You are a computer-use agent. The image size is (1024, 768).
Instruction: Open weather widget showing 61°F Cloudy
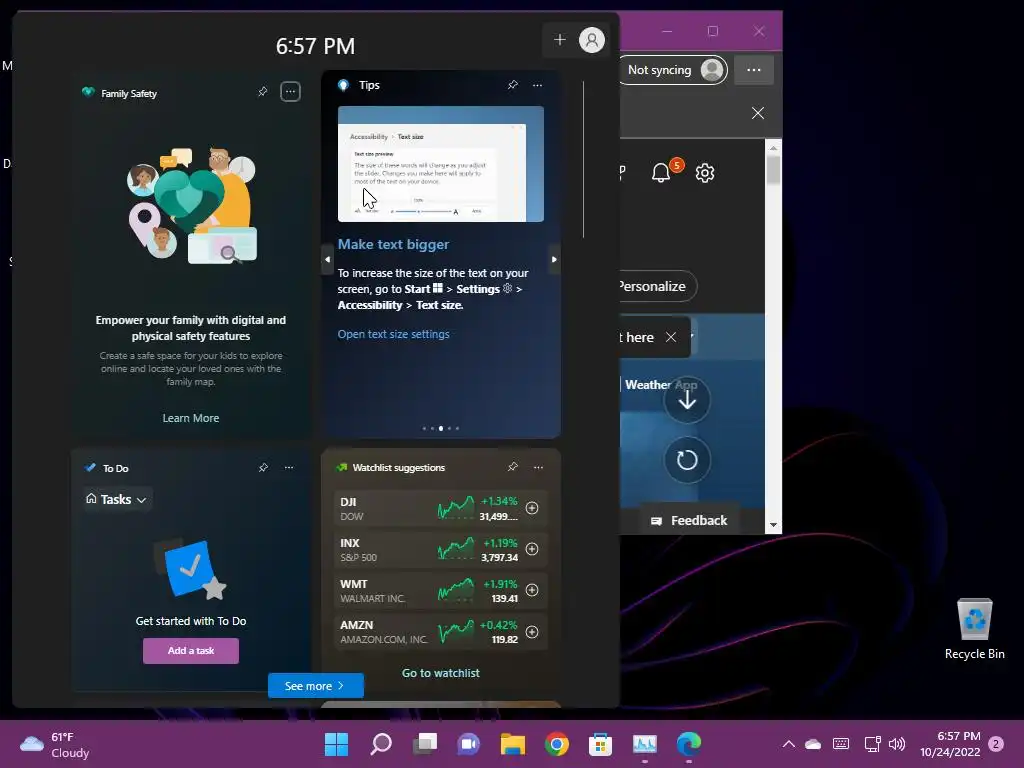coord(55,744)
